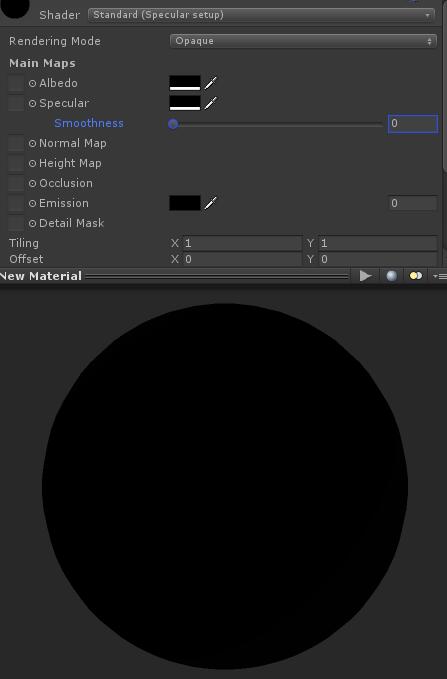Click the Offset X field

[x=242, y=259]
